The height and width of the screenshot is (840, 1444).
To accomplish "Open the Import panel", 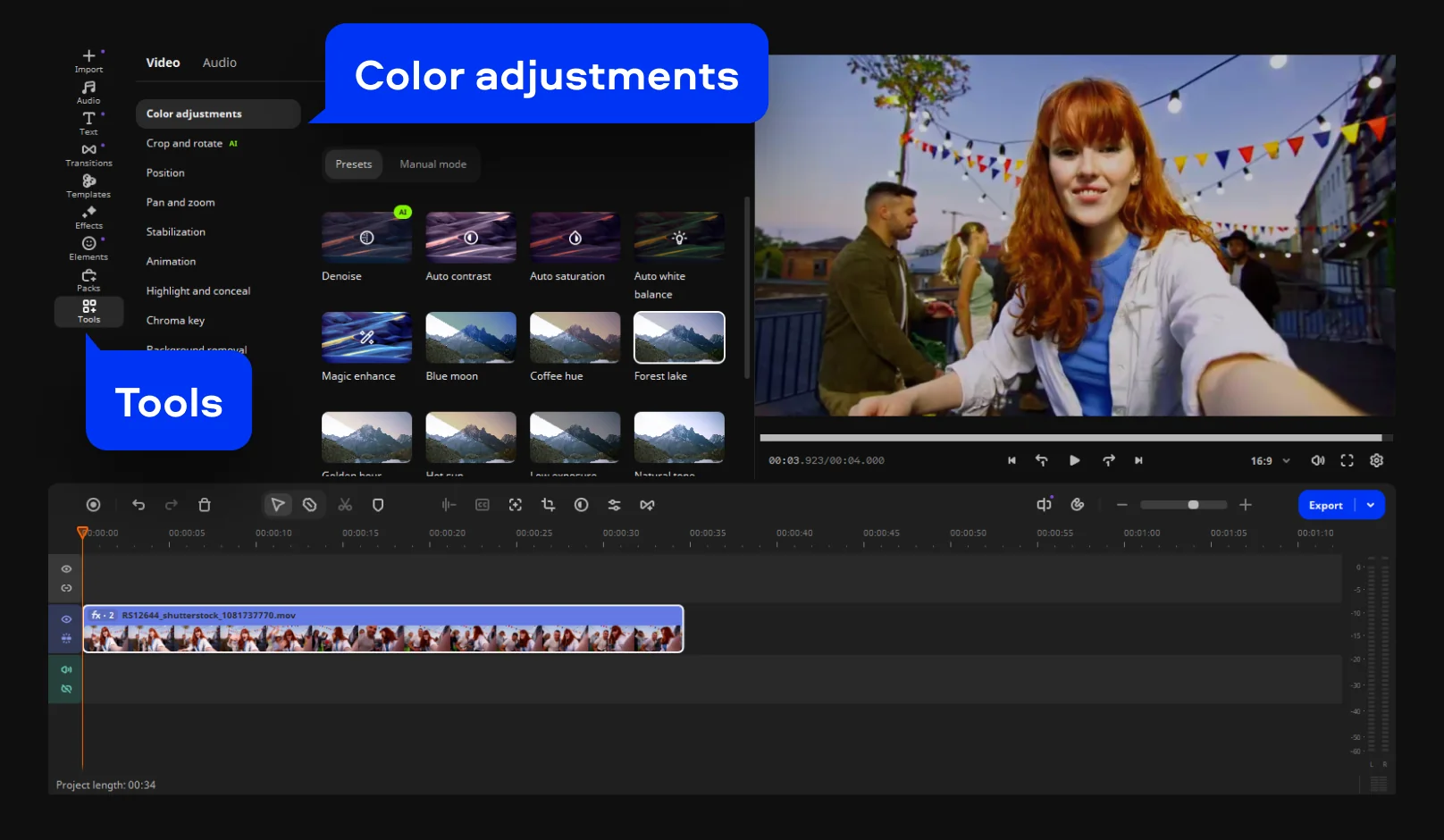I will tap(88, 61).
